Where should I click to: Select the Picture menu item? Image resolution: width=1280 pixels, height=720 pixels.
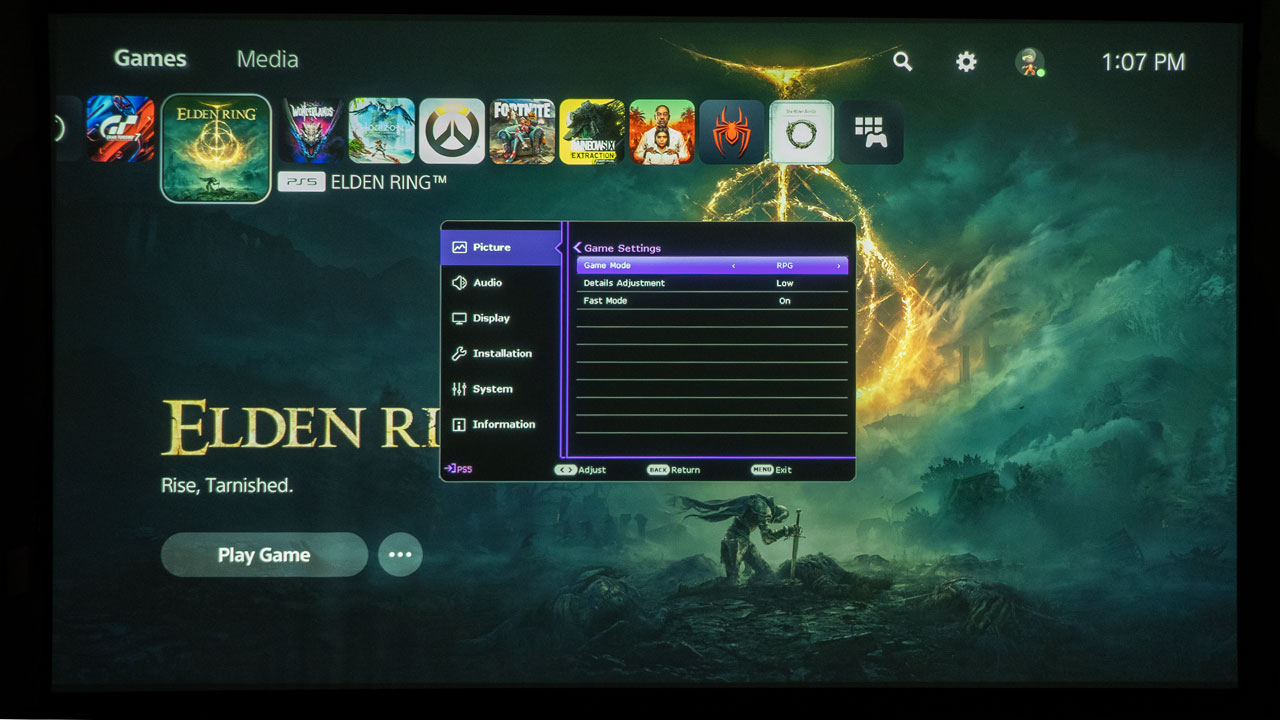tap(500, 247)
